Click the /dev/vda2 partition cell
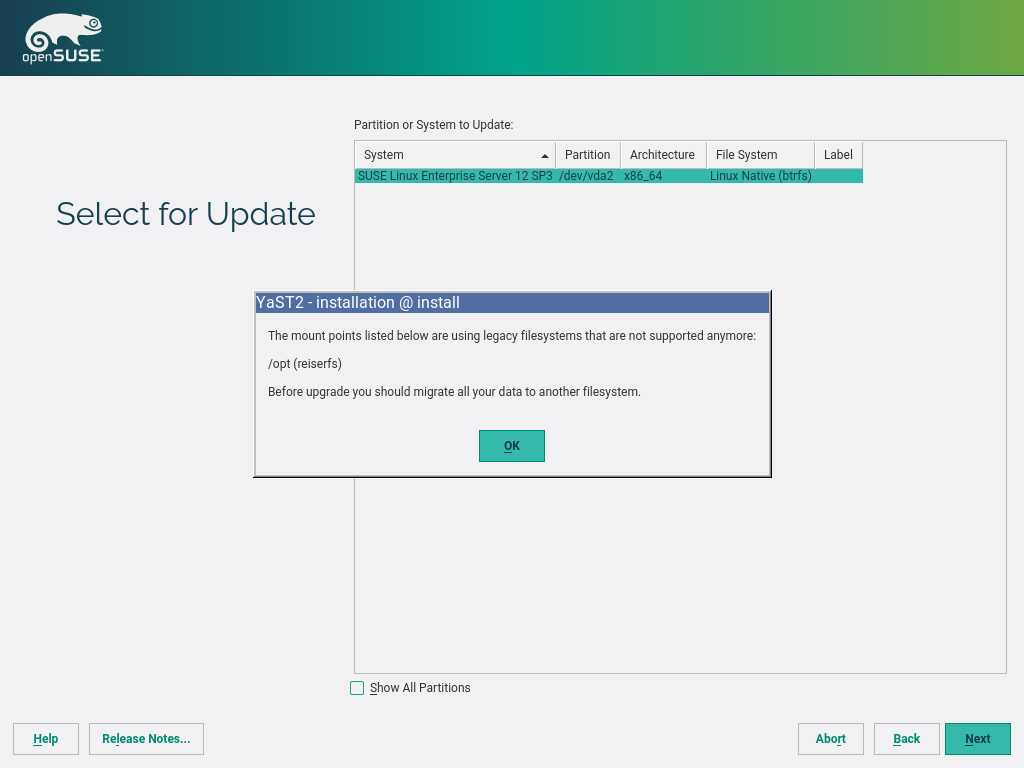This screenshot has width=1024, height=768. pos(586,176)
